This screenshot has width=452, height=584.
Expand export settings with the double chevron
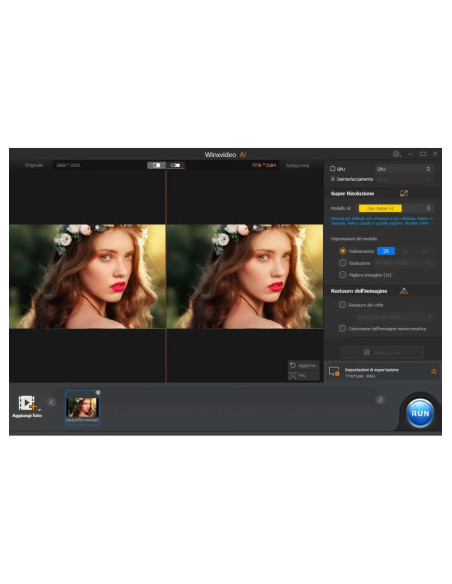pos(434,371)
